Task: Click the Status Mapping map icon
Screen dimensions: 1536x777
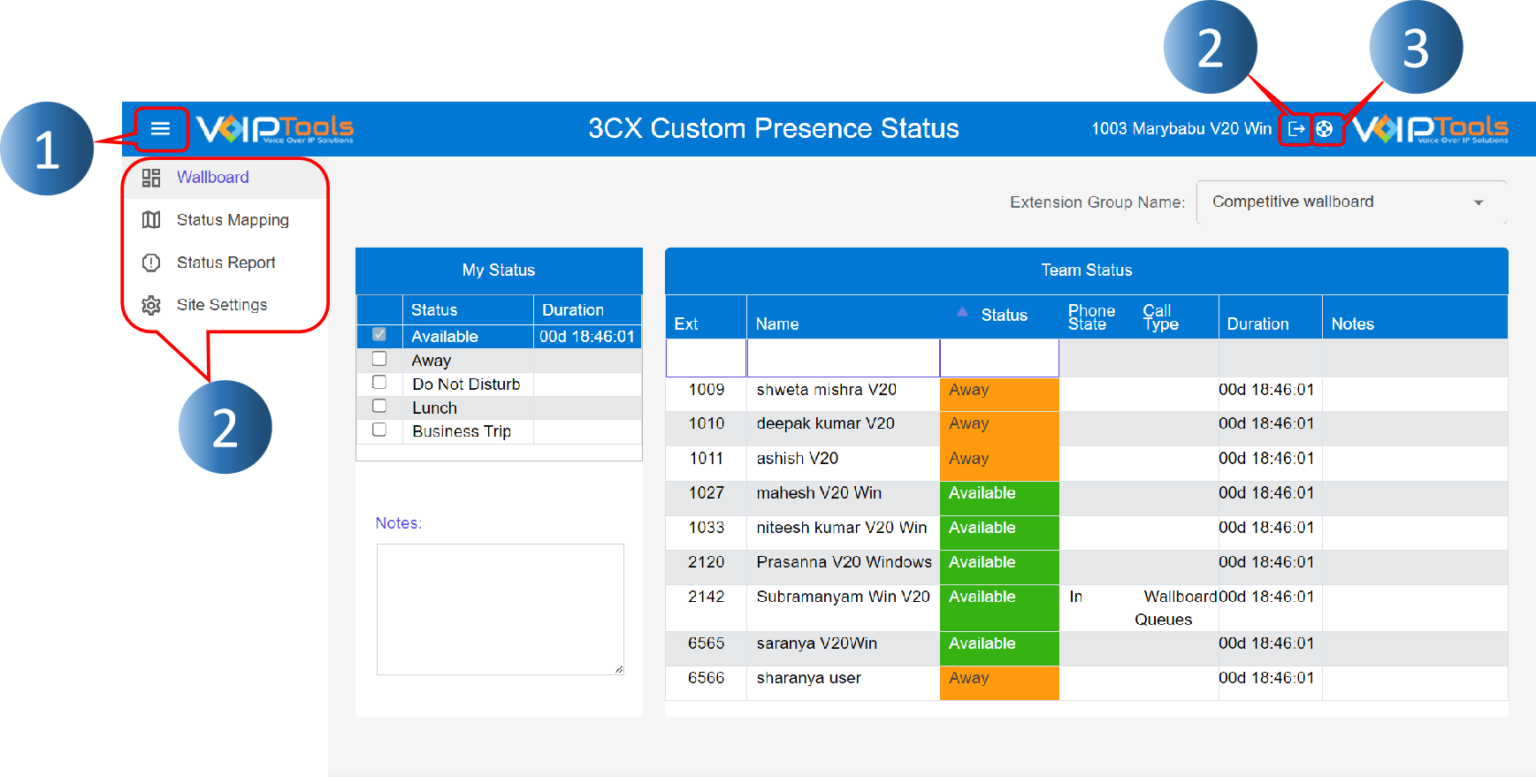Action: click(151, 220)
